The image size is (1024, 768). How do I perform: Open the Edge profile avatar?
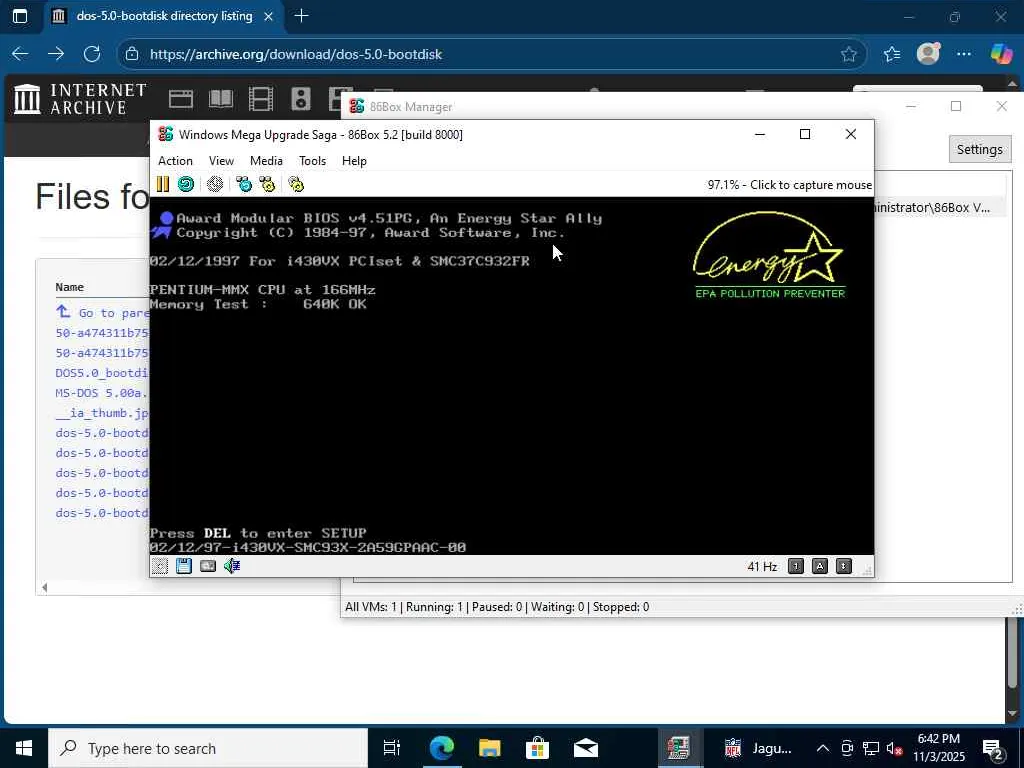pos(928,54)
